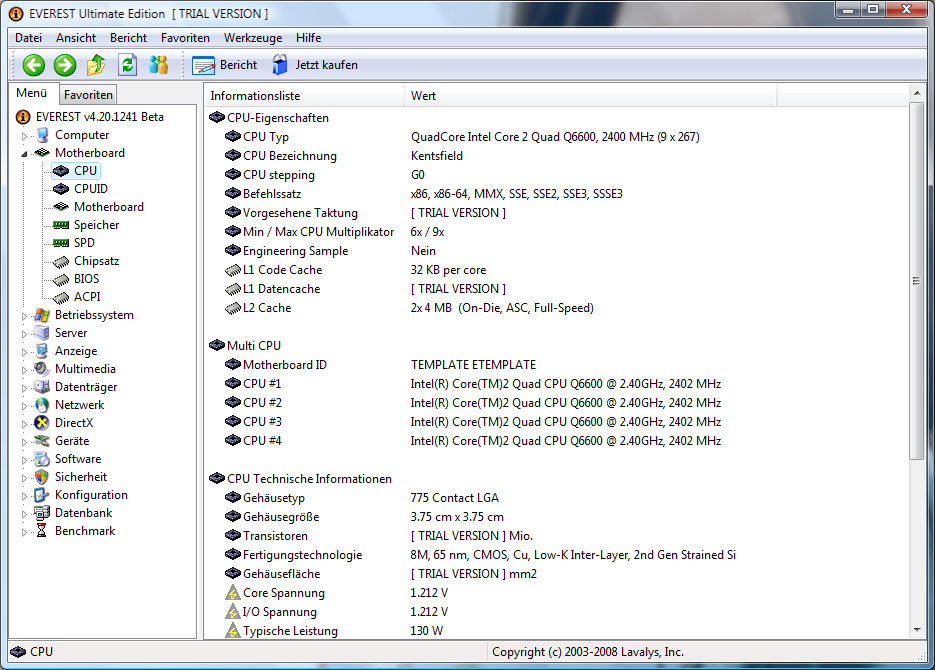
Task: Click the scrollbar up arrow in the info list
Action: 917,93
